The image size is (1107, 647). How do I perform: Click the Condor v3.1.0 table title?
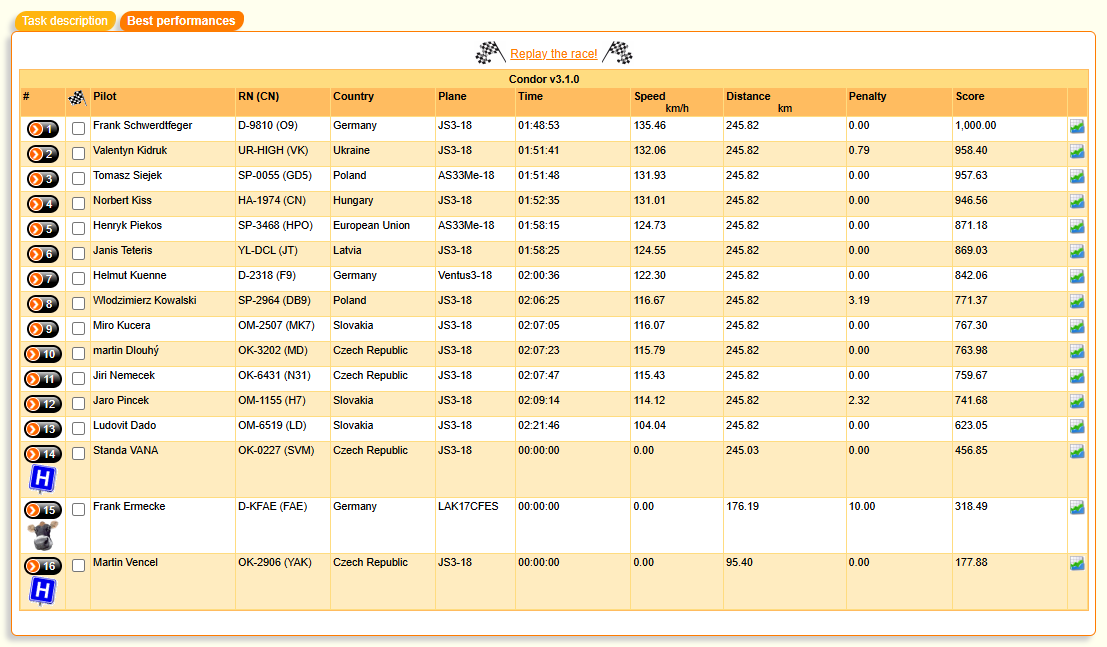[544, 79]
